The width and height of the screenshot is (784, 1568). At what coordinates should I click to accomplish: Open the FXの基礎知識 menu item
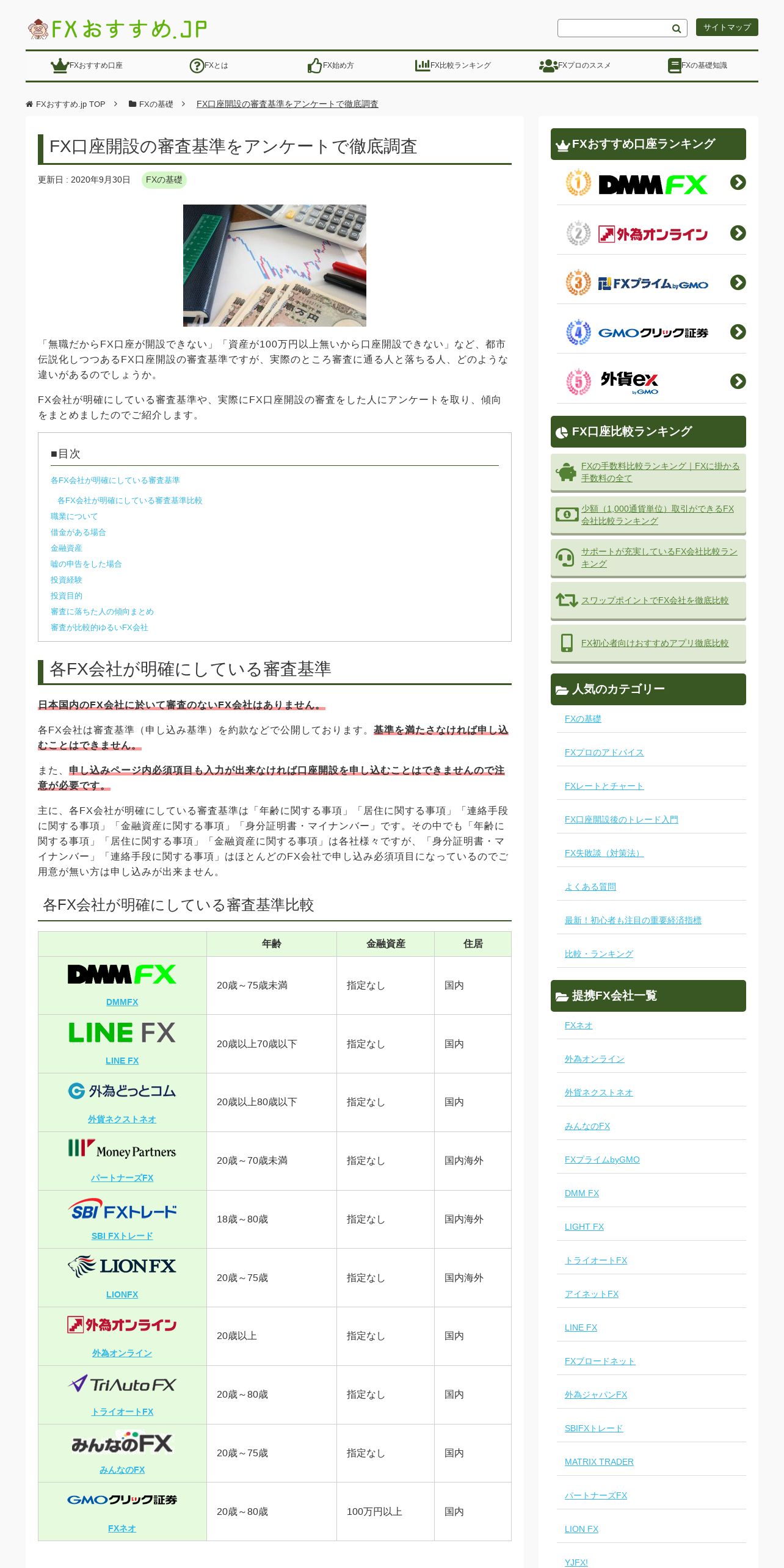point(697,65)
